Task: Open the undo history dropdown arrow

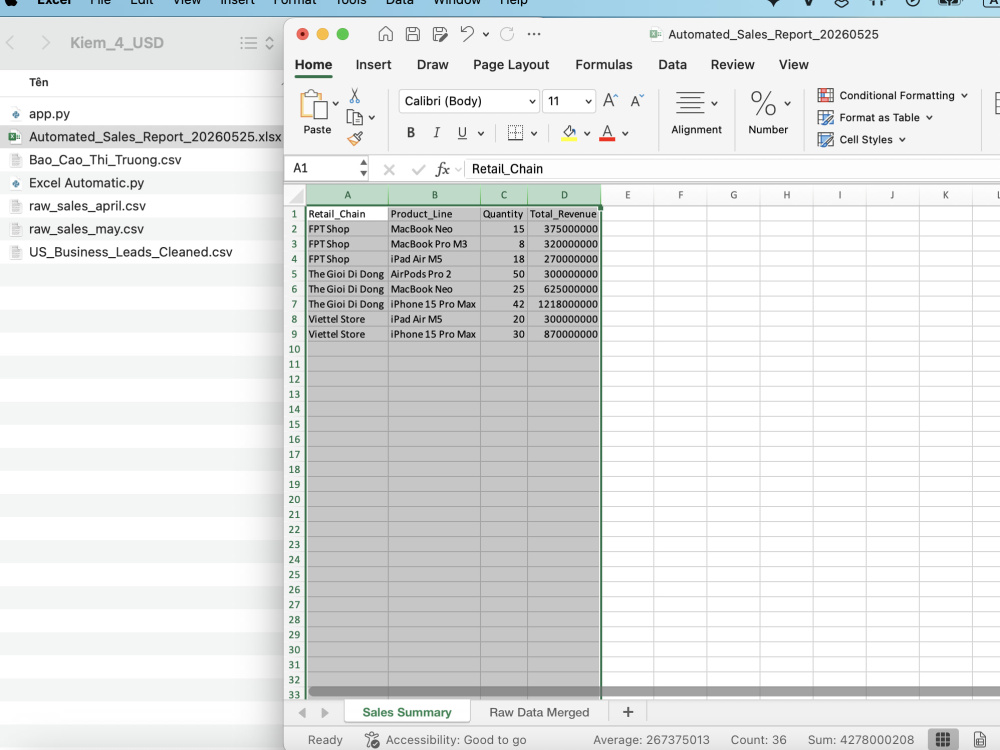Action: pos(486,34)
